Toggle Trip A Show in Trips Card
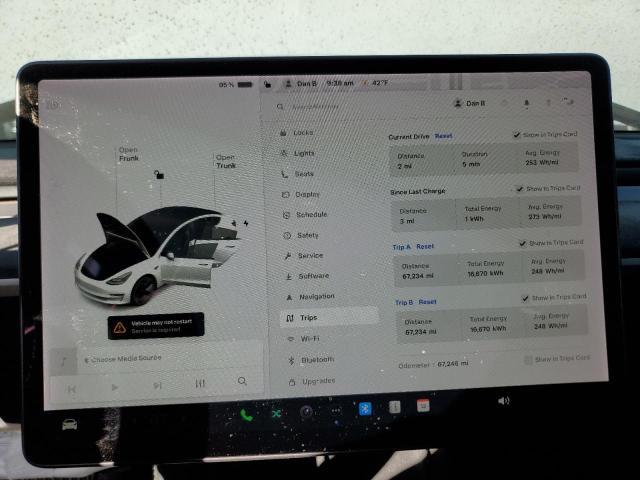Screen dimensions: 640x480 point(522,243)
